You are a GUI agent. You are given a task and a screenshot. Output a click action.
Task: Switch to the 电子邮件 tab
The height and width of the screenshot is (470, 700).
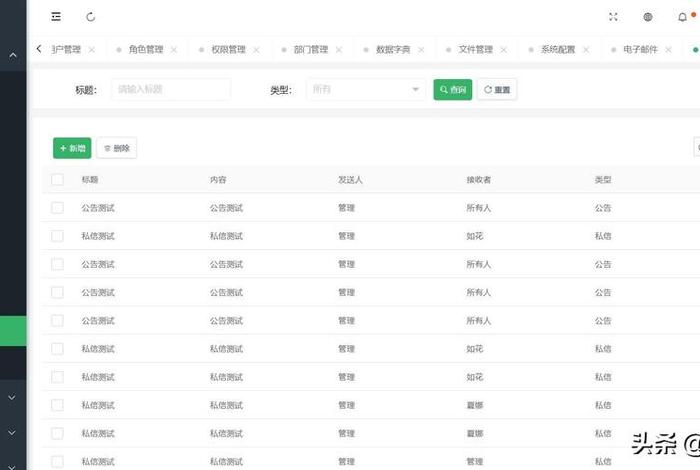point(640,50)
